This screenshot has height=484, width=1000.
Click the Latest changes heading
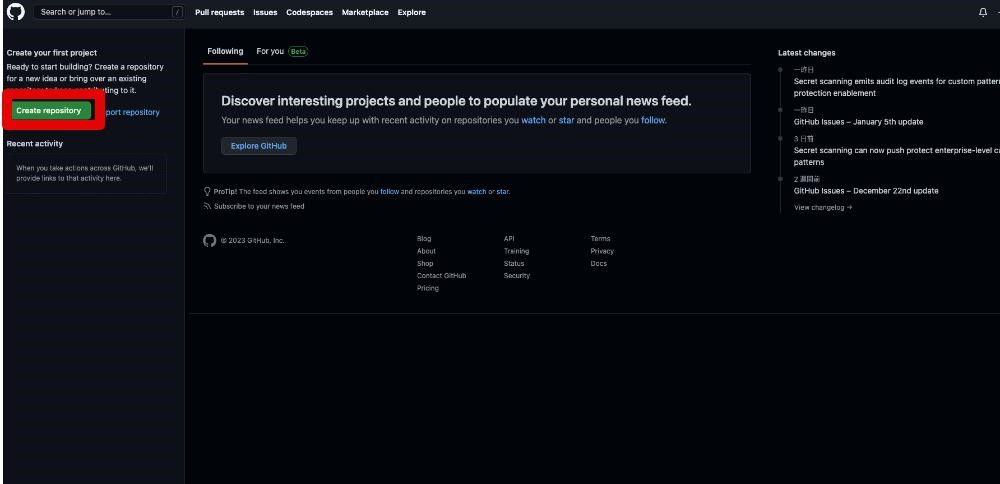(x=807, y=53)
